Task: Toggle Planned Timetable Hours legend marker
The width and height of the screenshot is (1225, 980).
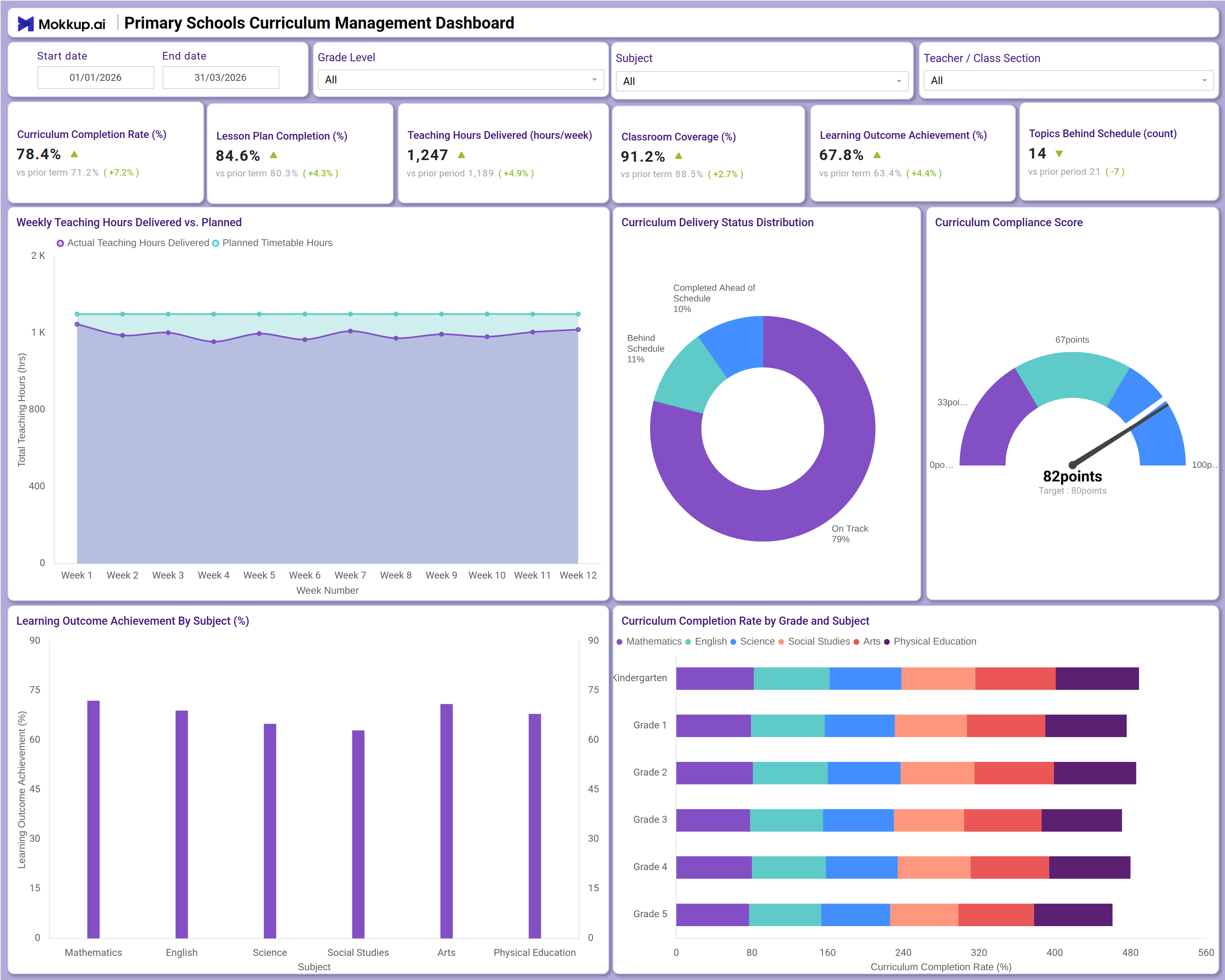Action: tap(215, 243)
